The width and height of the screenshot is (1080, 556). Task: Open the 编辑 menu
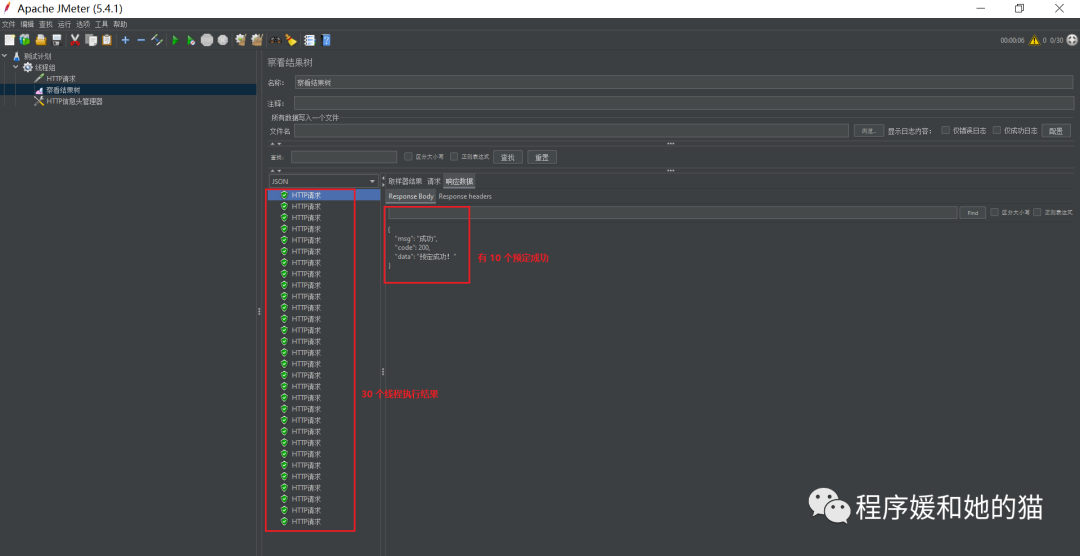[x=27, y=24]
